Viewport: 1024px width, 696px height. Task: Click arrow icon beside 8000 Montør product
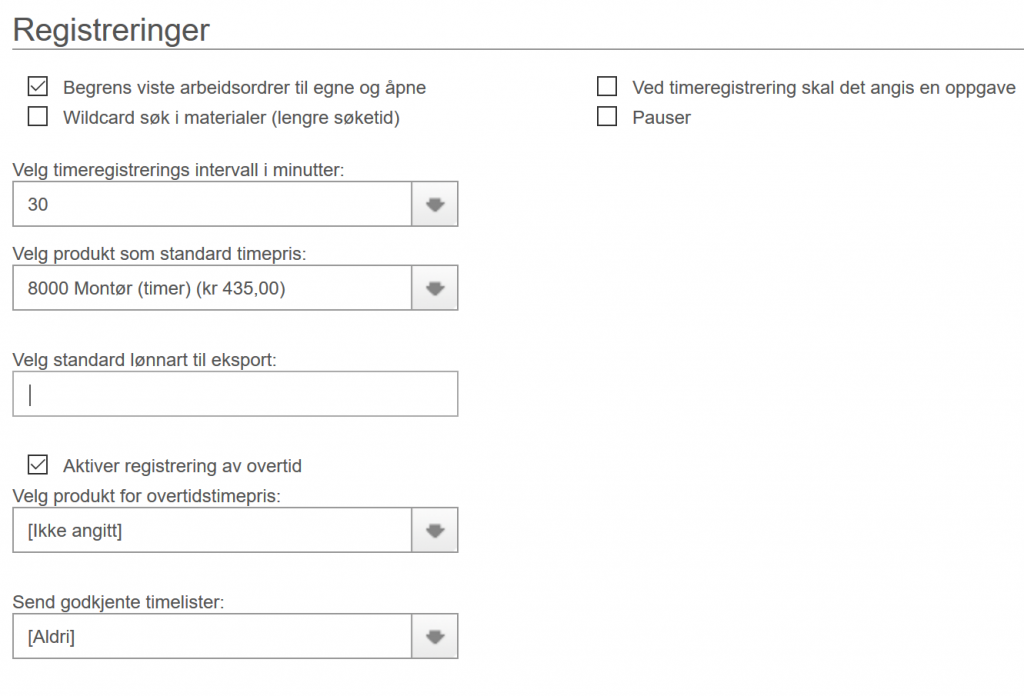[435, 288]
